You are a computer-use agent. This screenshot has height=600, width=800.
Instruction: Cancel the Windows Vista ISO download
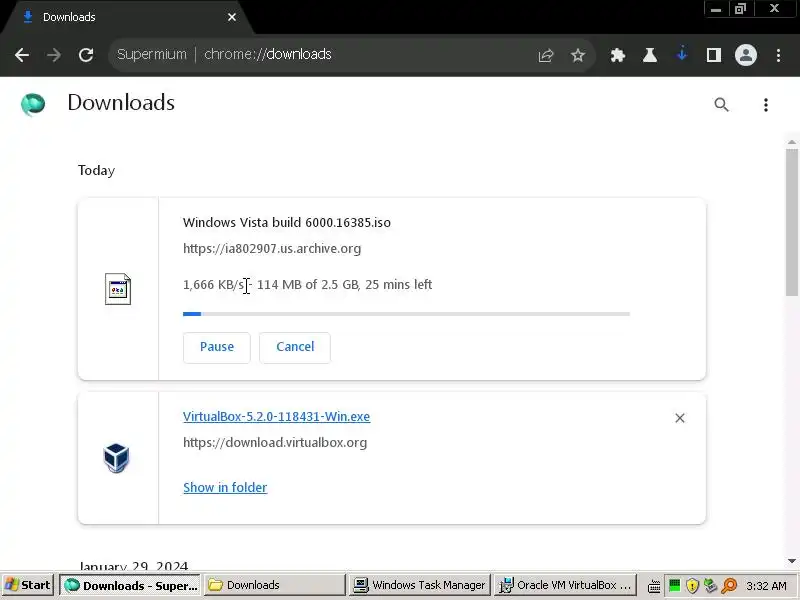(295, 347)
